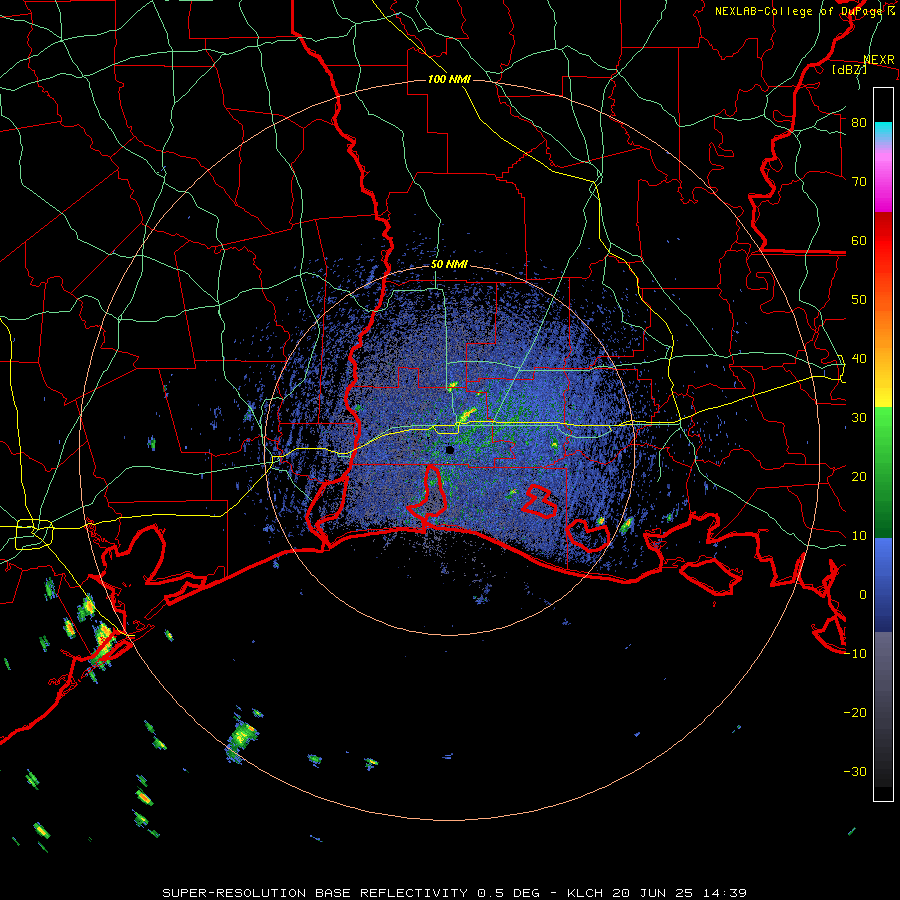Click the 80 value on reflectivity scale
The height and width of the screenshot is (900, 900).
[859, 122]
